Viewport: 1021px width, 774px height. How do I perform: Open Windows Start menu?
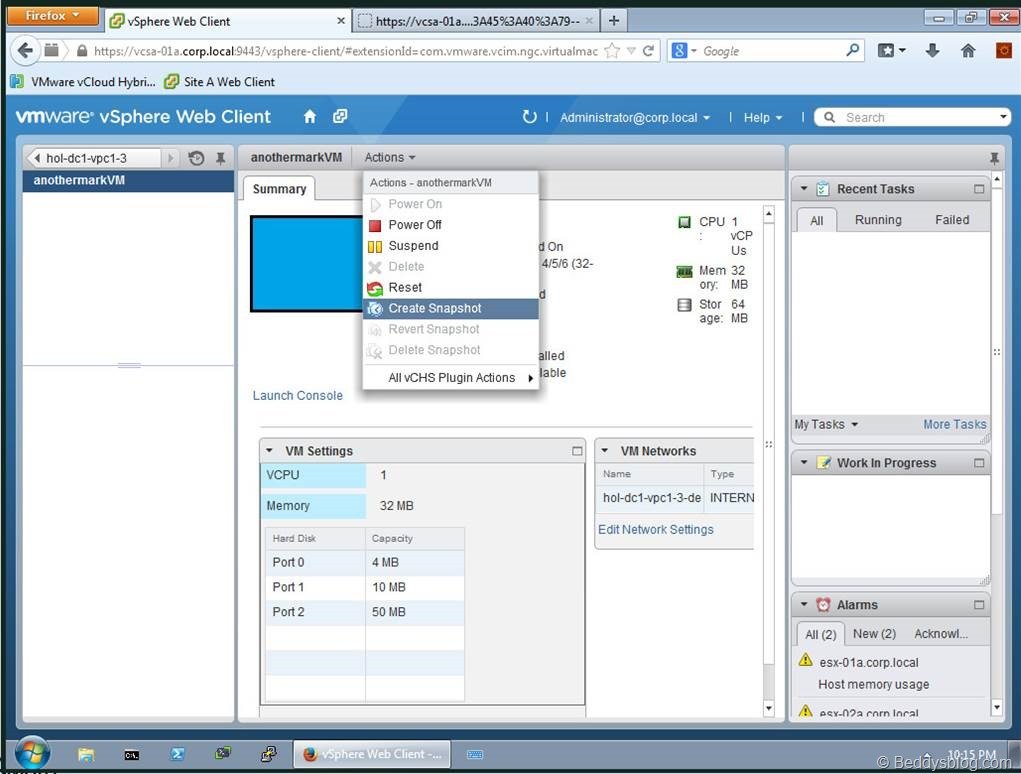[32, 754]
